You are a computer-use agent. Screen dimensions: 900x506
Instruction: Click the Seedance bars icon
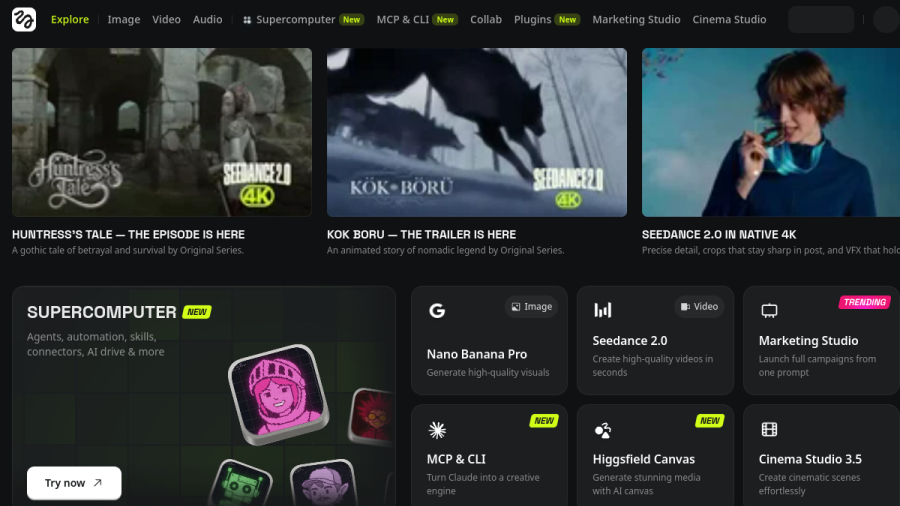pyautogui.click(x=603, y=310)
